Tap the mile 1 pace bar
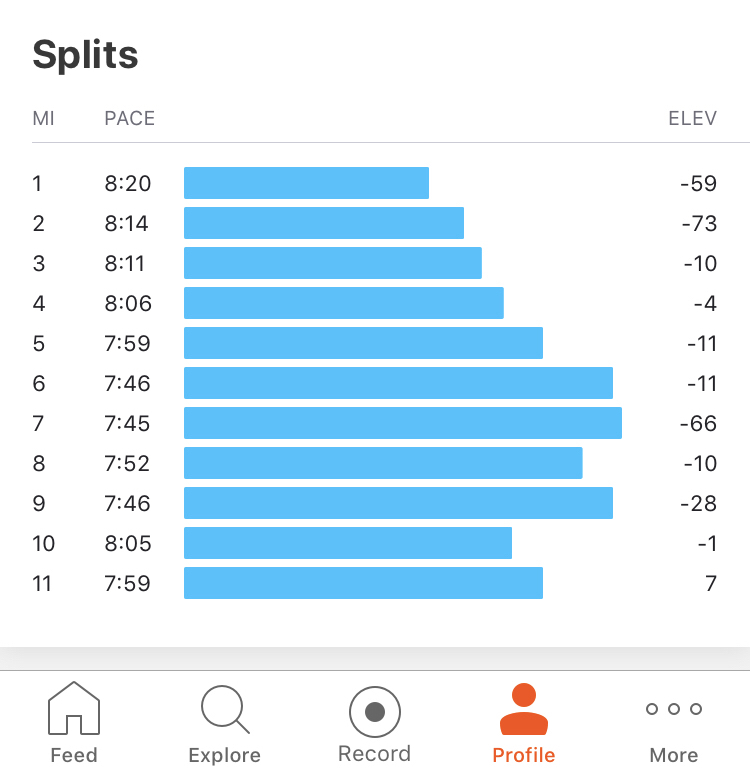 (x=306, y=183)
